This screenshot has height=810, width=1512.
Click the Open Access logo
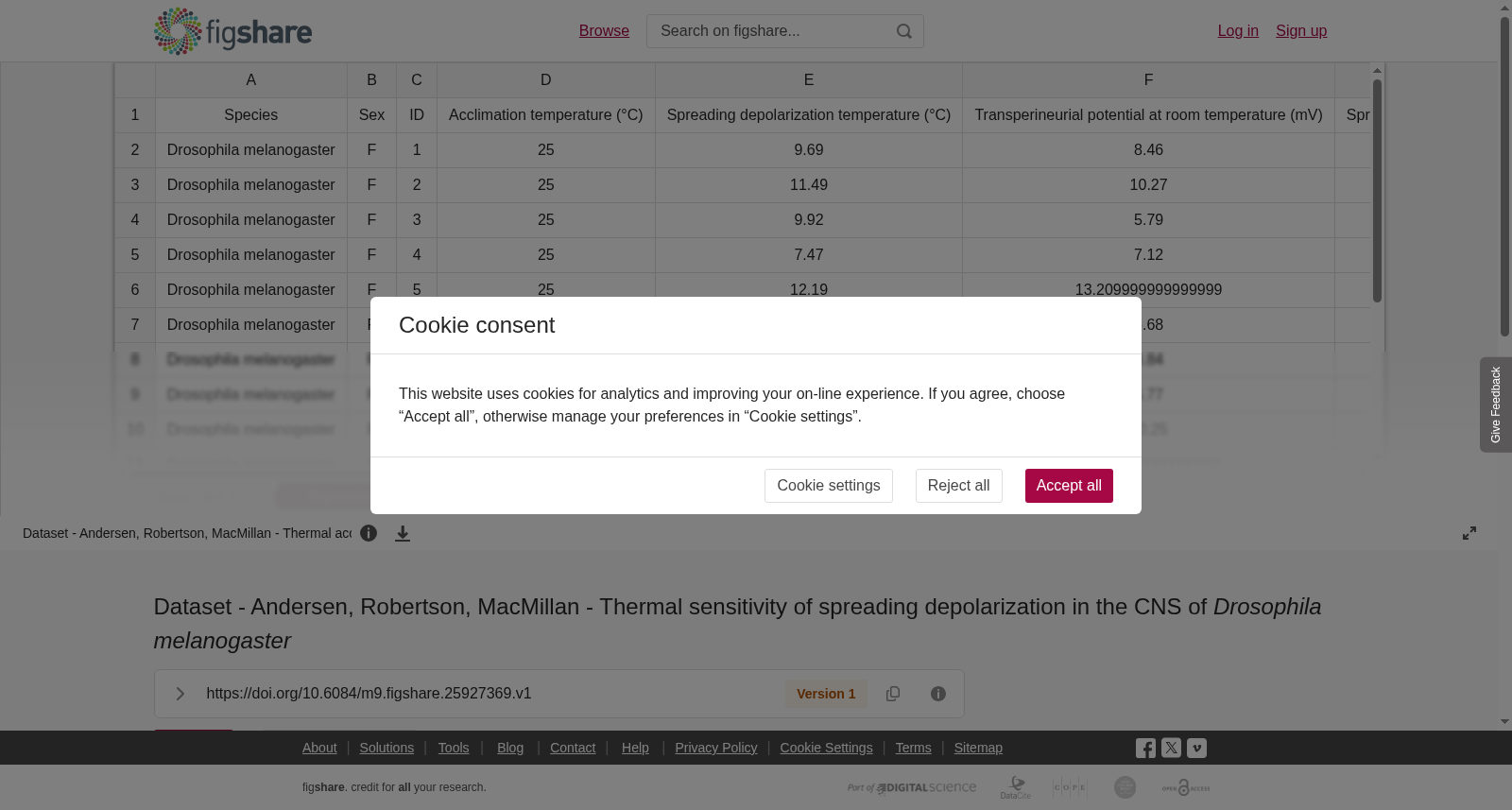click(x=1186, y=787)
